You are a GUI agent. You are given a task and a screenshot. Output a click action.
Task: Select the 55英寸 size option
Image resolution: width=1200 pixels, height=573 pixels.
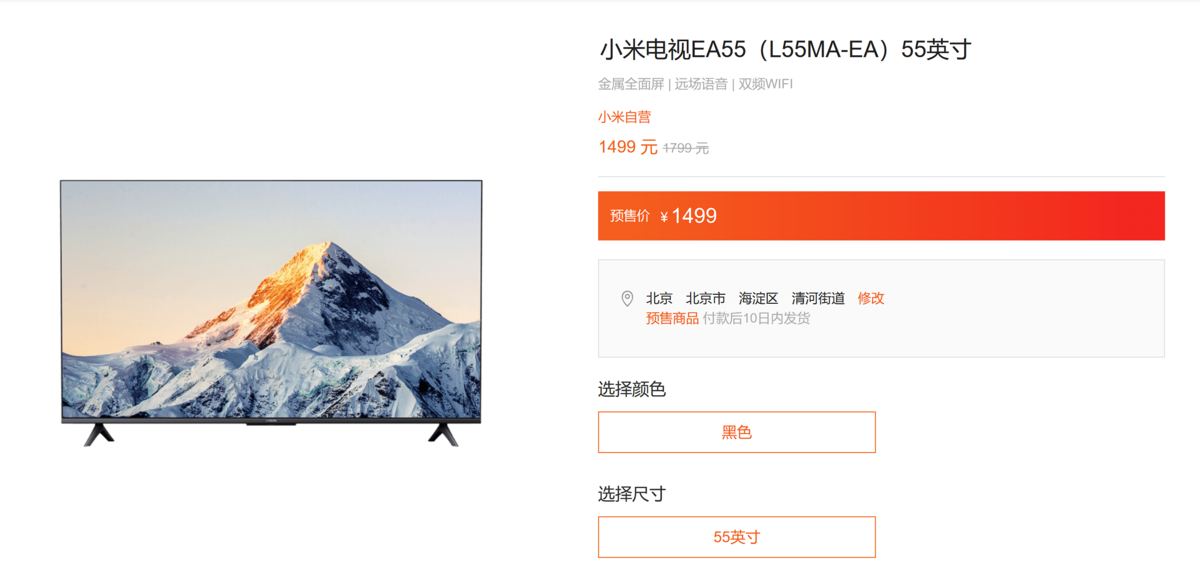tap(737, 537)
